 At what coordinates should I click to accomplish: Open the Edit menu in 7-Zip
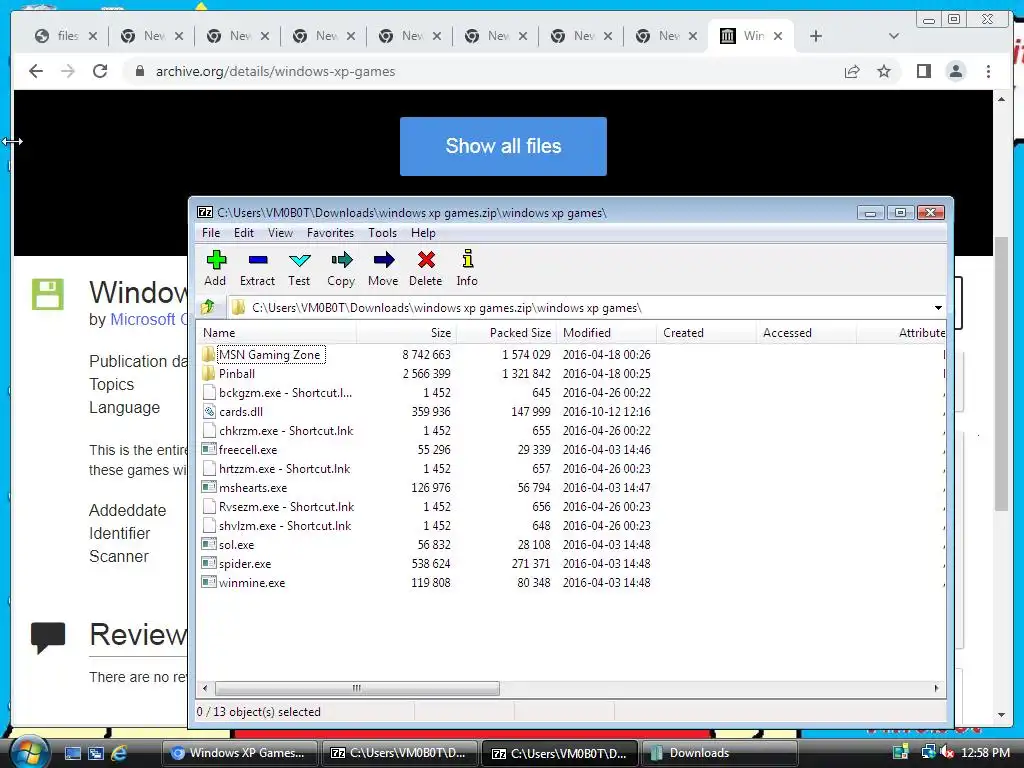pyautogui.click(x=244, y=233)
